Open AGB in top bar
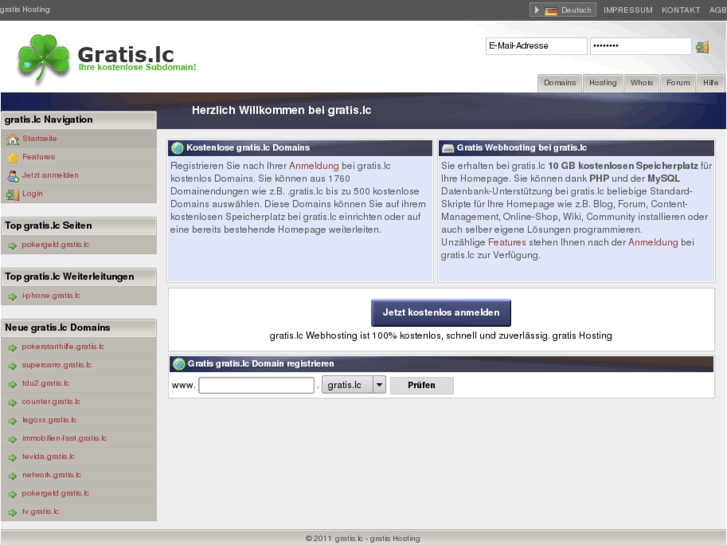The width and height of the screenshot is (727, 545). [718, 10]
